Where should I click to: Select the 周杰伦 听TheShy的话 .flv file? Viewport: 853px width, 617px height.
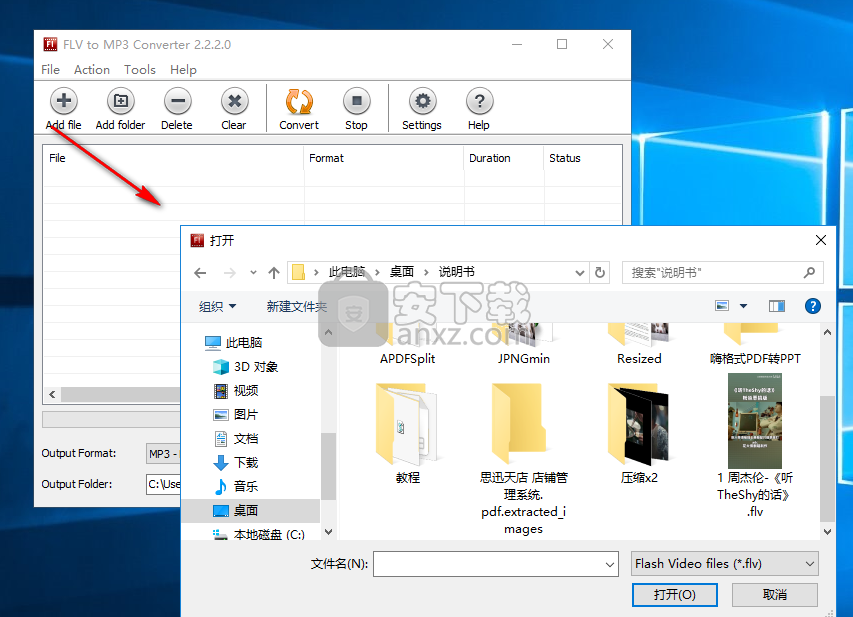click(755, 446)
